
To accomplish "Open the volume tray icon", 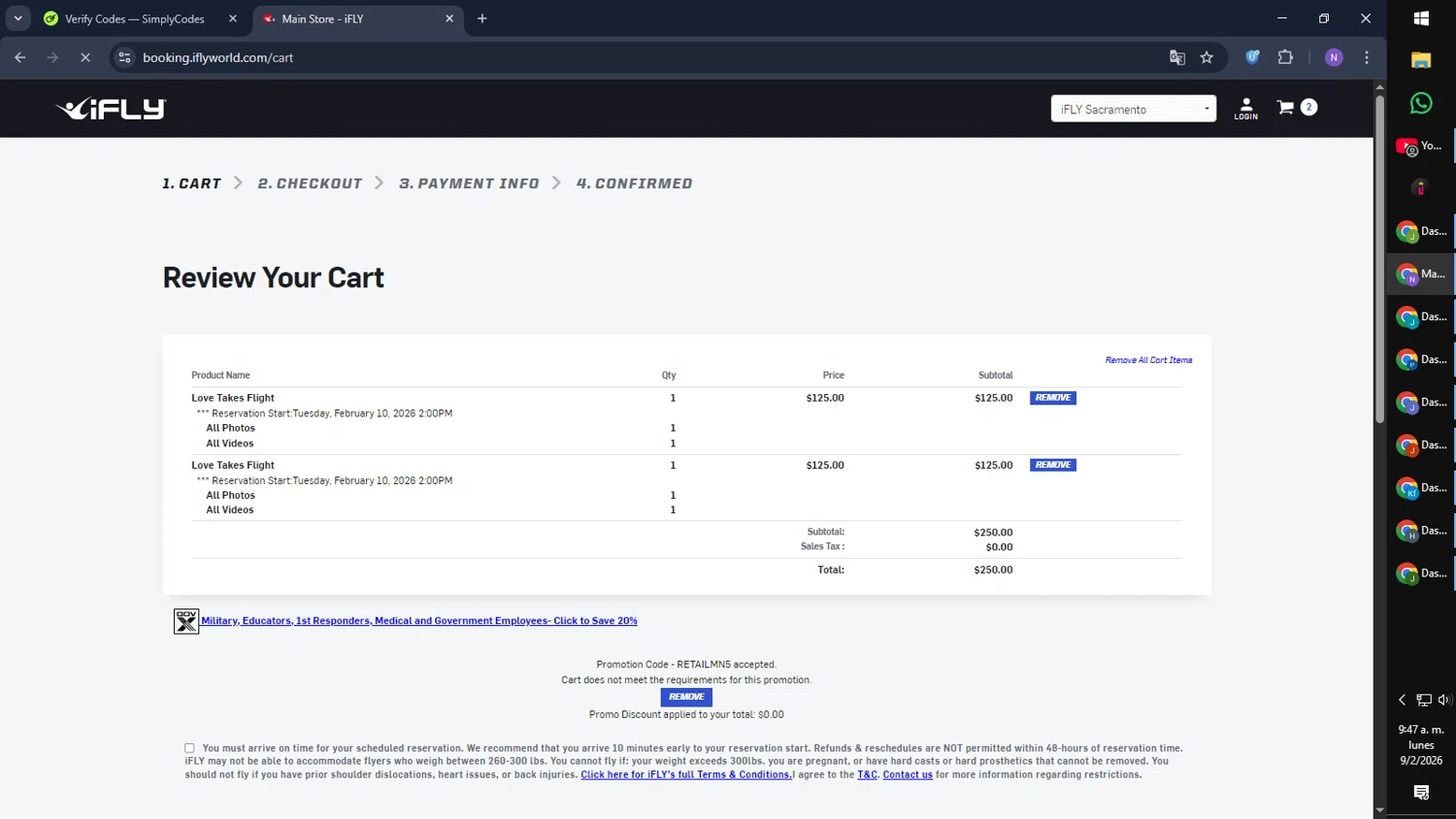I will coord(1444,700).
